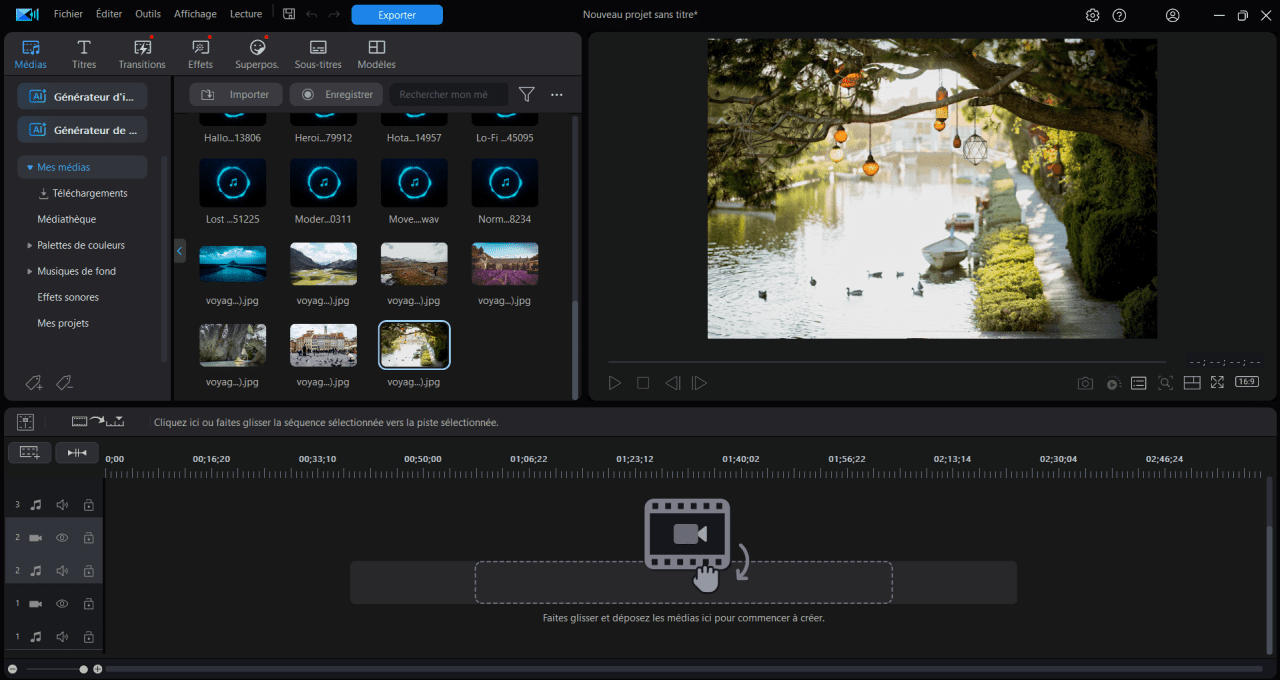
Task: Click the Rechercher mon mé search field
Action: pos(449,94)
